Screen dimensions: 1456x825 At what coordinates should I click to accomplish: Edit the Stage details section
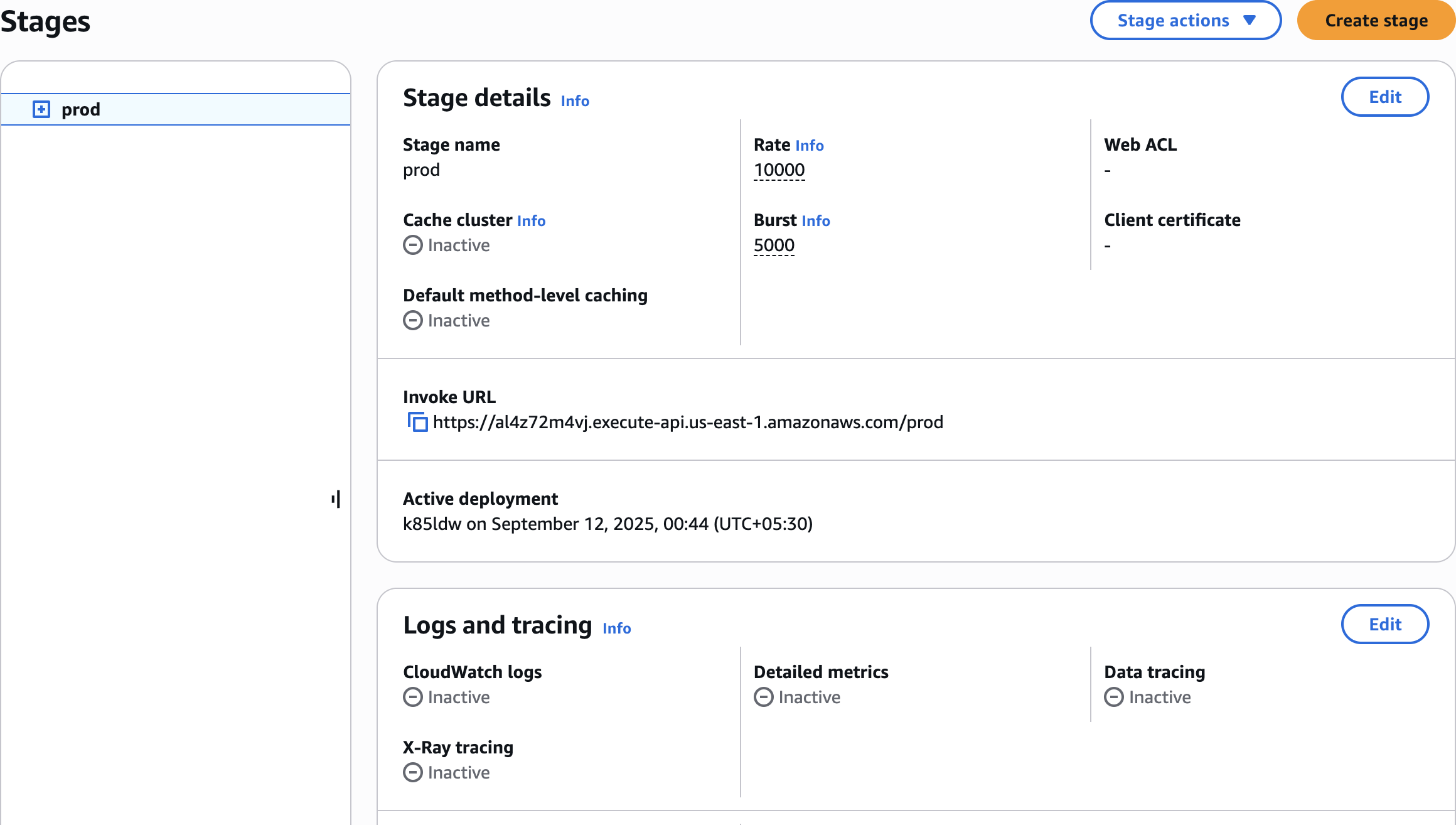[1384, 97]
